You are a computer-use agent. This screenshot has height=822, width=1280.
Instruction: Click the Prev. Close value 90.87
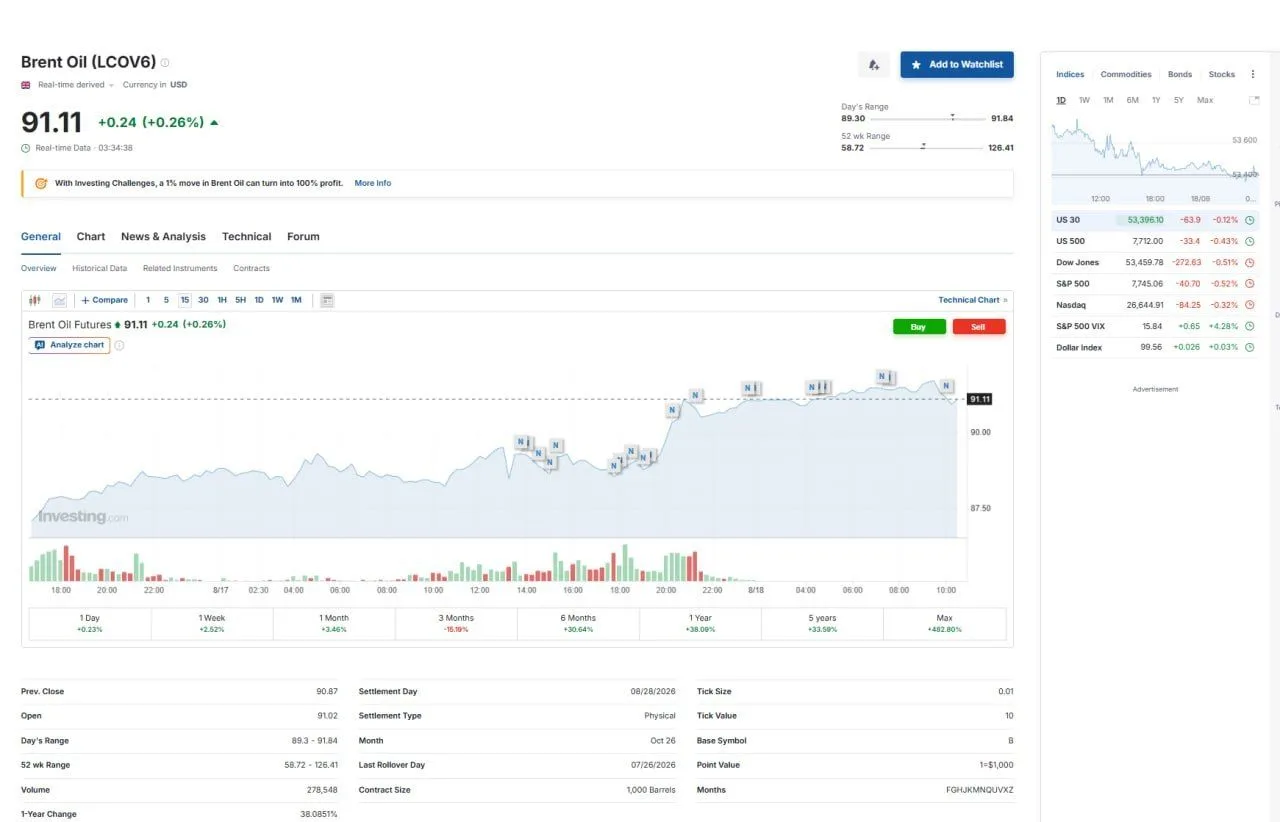tap(327, 691)
